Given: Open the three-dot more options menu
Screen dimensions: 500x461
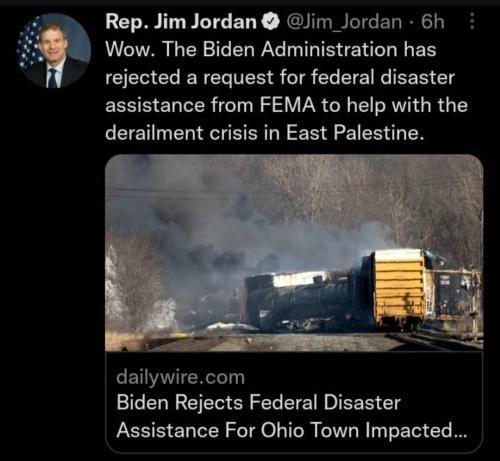Looking at the screenshot, I should [x=472, y=21].
